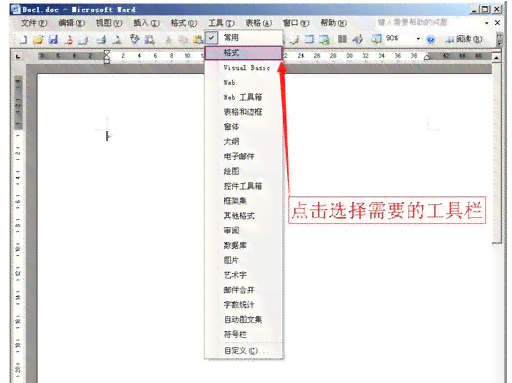Image resolution: width=512 pixels, height=383 pixels.
Task: Click the 阅读(R) reading layout button
Action: [464, 39]
